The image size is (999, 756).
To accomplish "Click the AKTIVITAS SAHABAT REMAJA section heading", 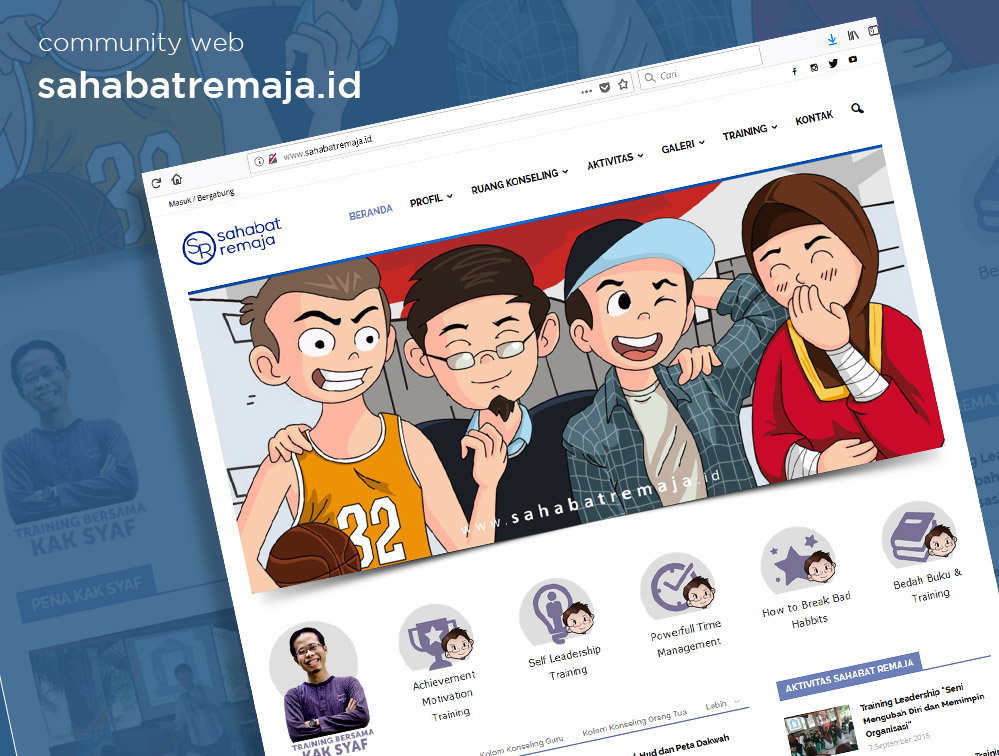I will tap(849, 675).
